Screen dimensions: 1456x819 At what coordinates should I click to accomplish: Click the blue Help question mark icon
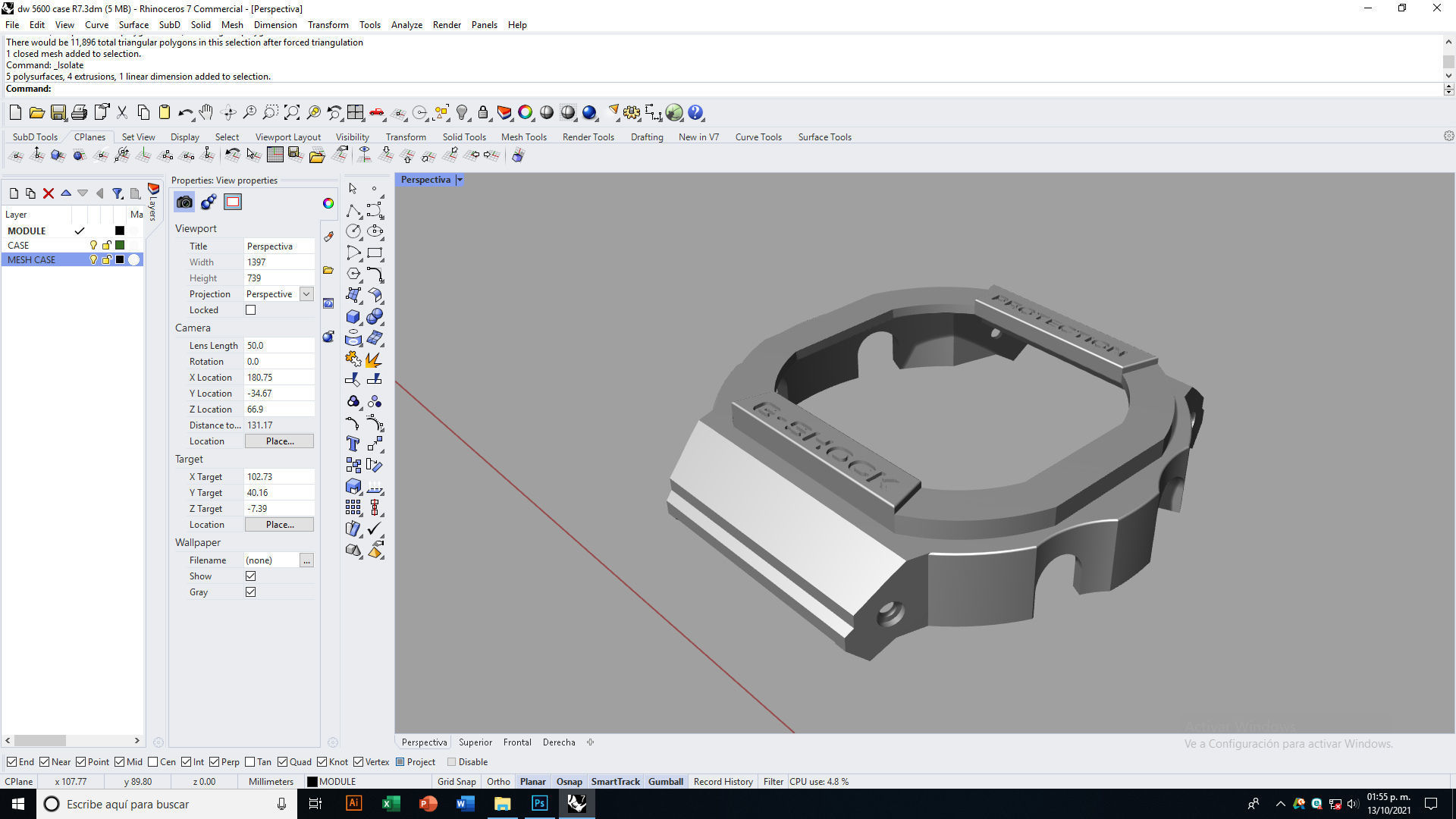tap(695, 113)
